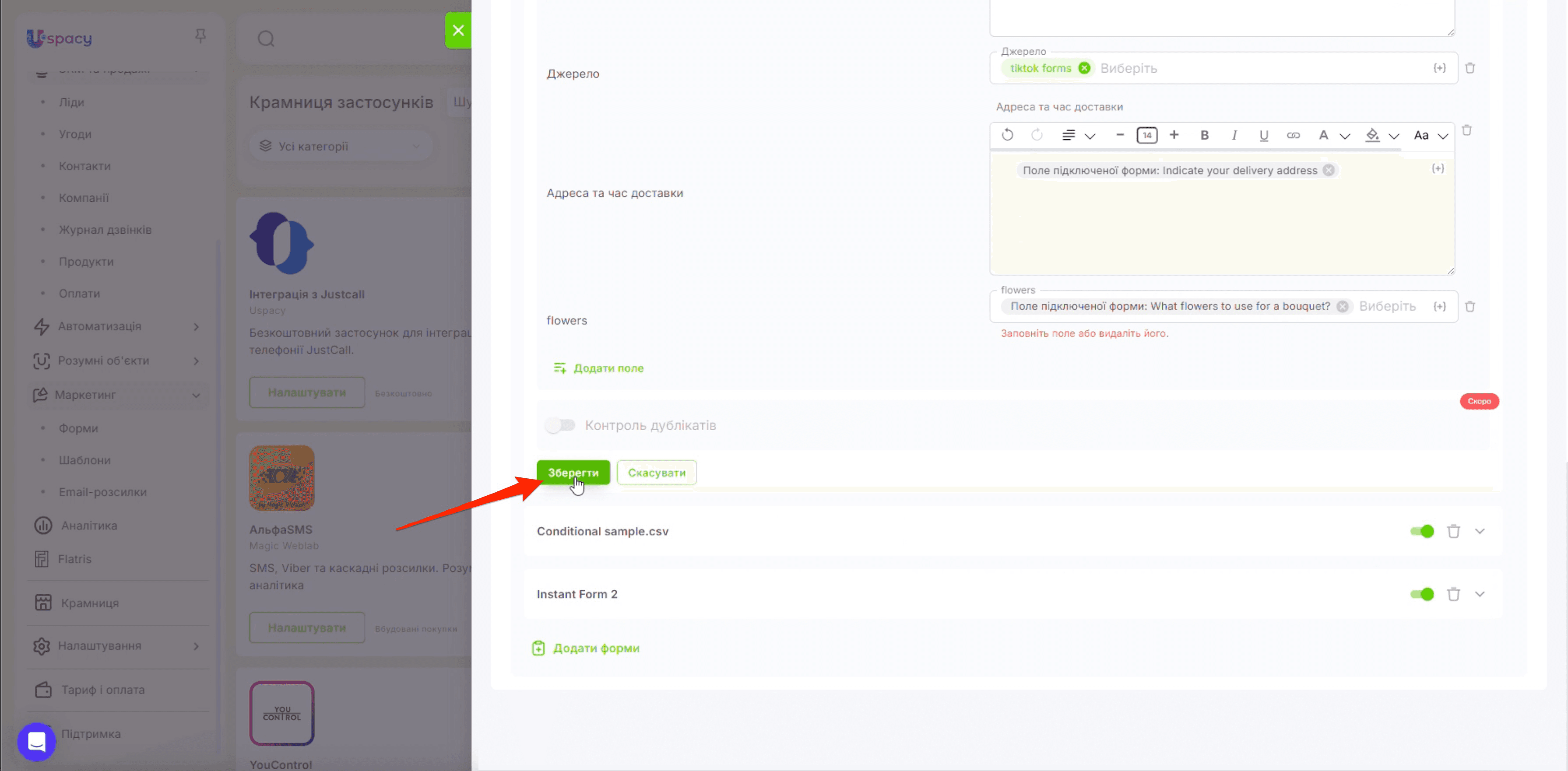
Task: Click the undo icon in editor toolbar
Action: coord(1007,134)
